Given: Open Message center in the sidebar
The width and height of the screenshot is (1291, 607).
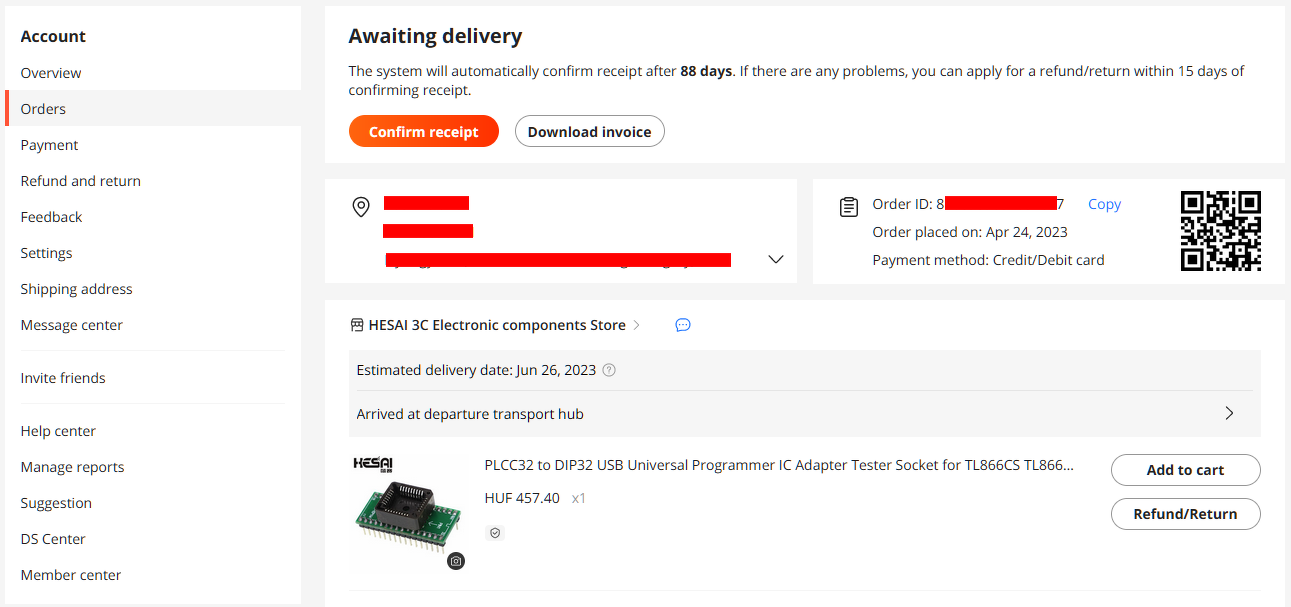Looking at the screenshot, I should 72,325.
